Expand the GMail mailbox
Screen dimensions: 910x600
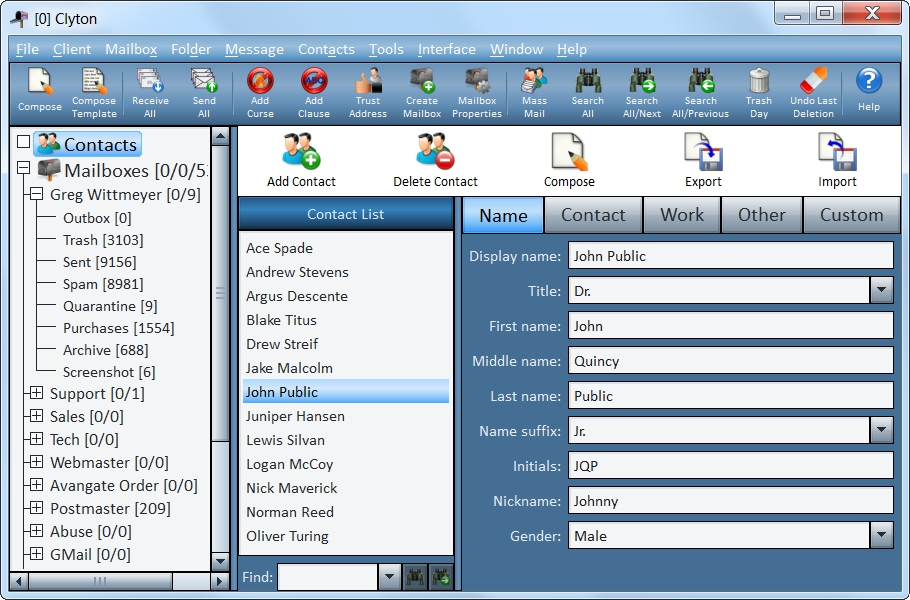pyautogui.click(x=37, y=554)
